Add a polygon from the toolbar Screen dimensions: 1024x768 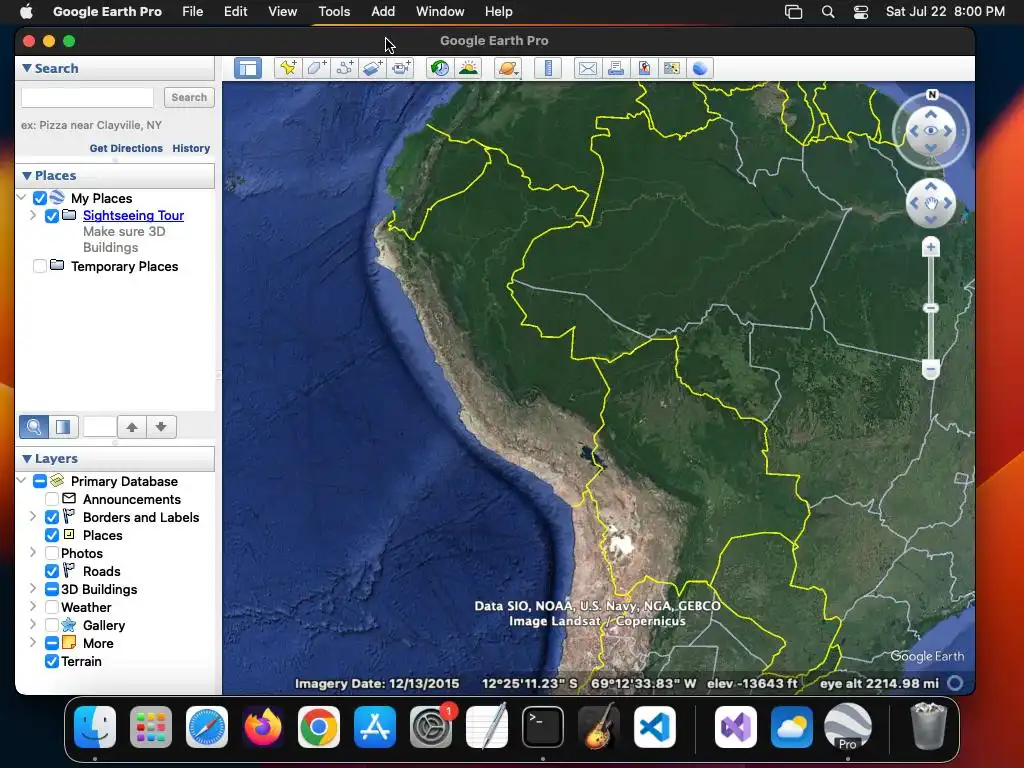click(316, 68)
